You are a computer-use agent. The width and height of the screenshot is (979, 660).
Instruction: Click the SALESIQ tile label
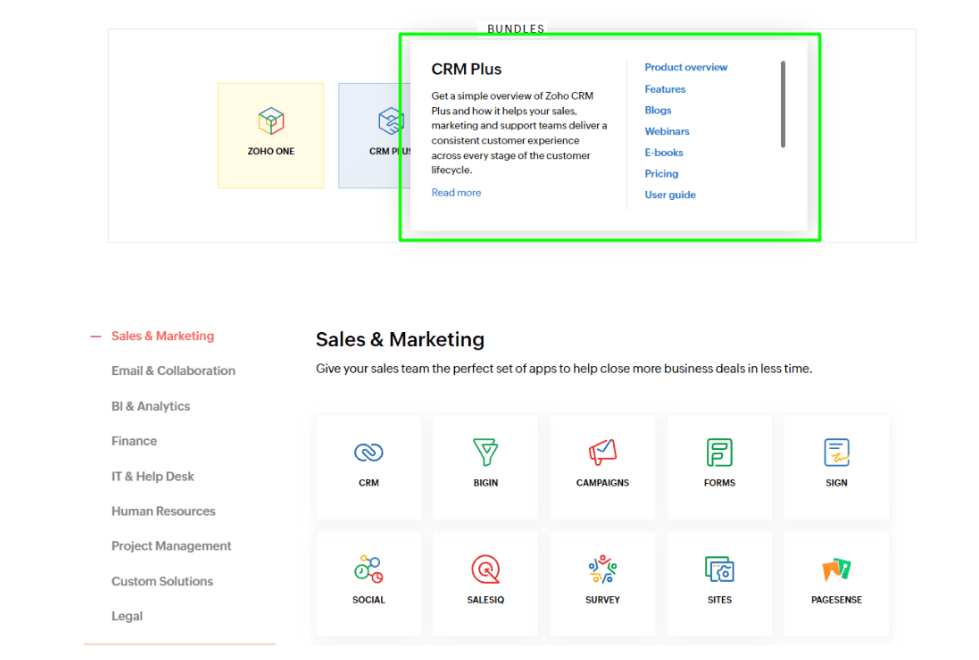coord(485,599)
